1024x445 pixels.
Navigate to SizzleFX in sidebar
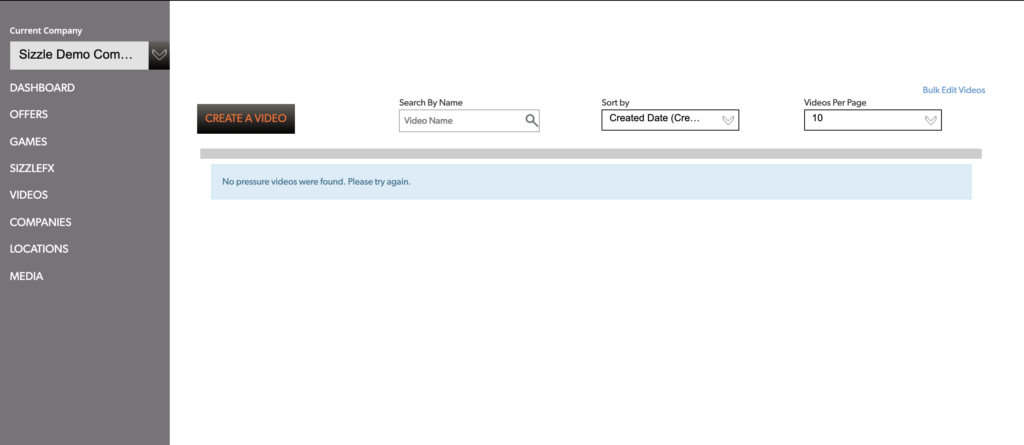click(x=32, y=169)
